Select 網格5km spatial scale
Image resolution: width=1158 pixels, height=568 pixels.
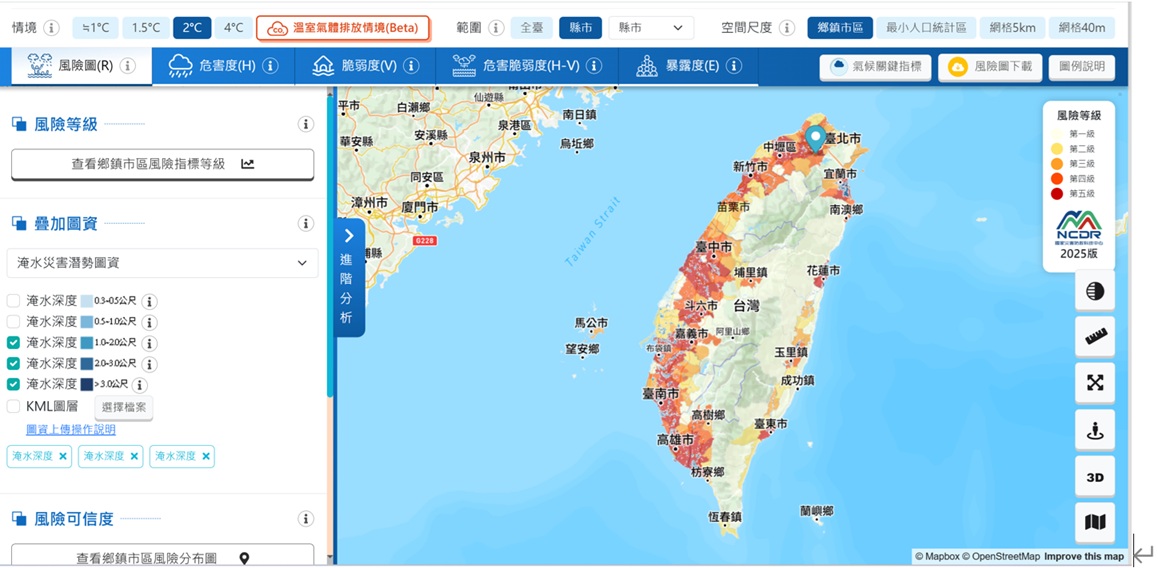(x=1013, y=28)
